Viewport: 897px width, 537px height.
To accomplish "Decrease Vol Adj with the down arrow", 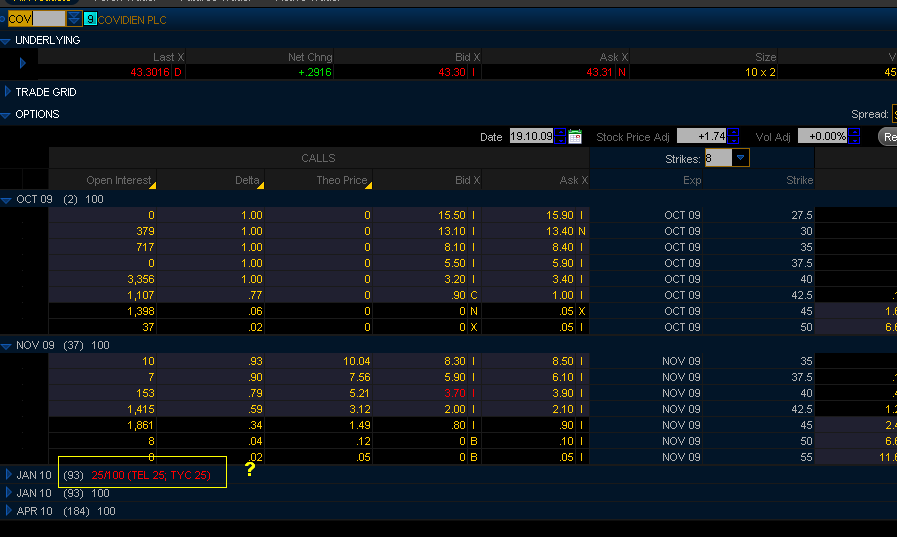I will point(854,140).
